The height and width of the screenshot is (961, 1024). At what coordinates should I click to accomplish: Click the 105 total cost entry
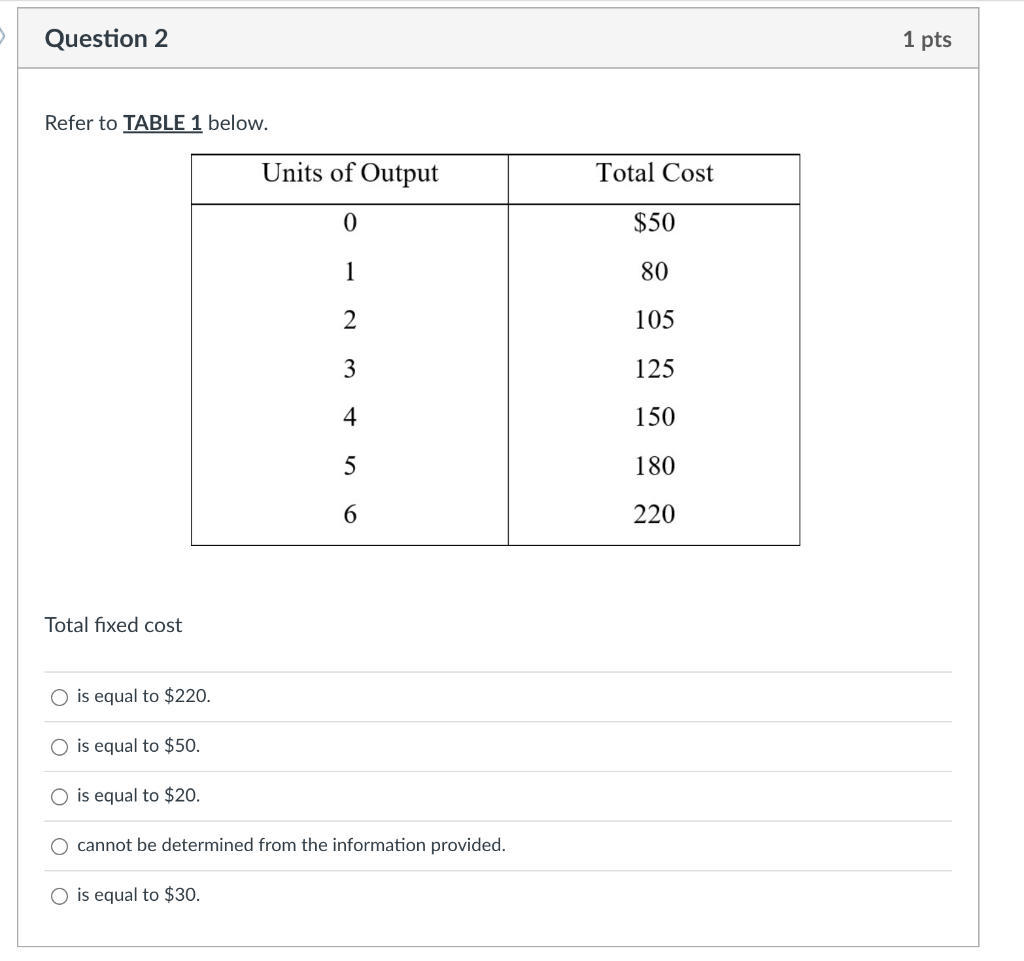pos(655,320)
